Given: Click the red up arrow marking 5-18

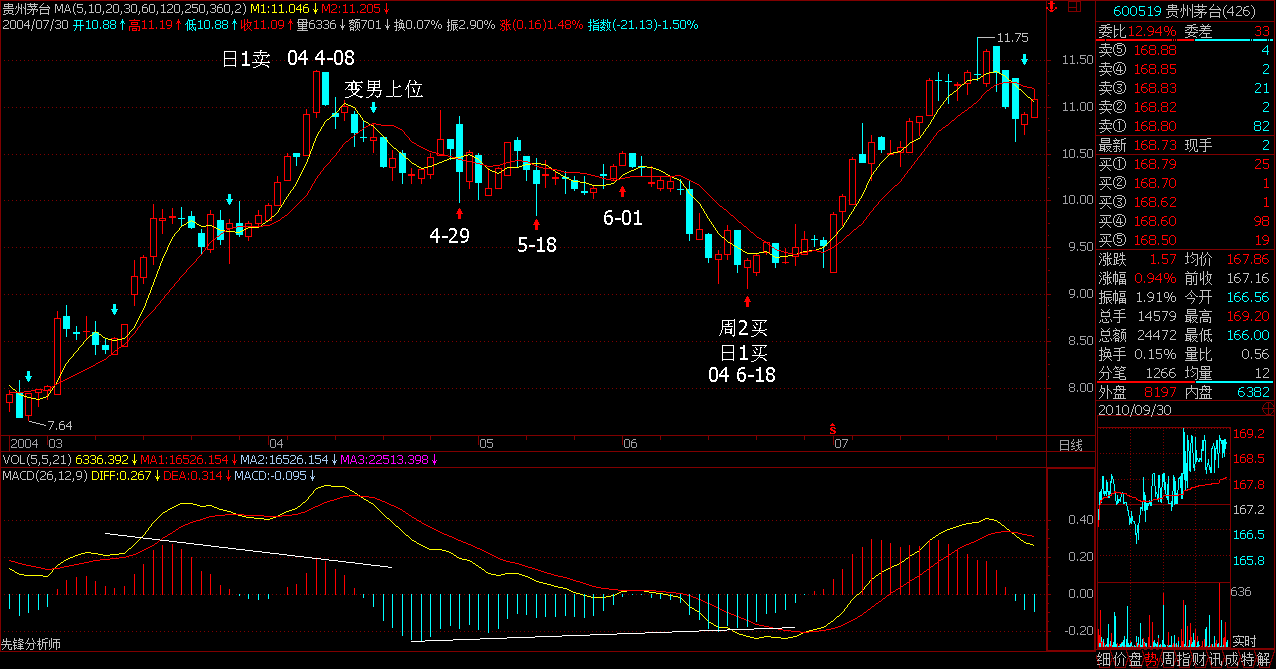Looking at the screenshot, I should (537, 223).
